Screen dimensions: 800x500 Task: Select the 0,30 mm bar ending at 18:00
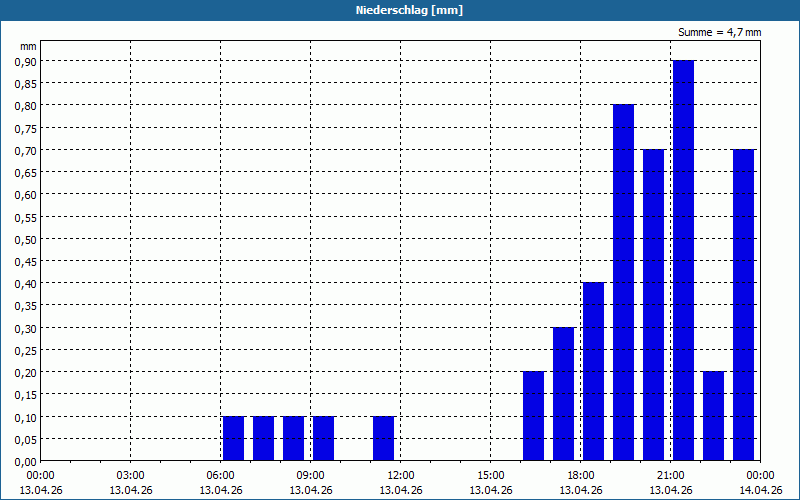pos(563,394)
